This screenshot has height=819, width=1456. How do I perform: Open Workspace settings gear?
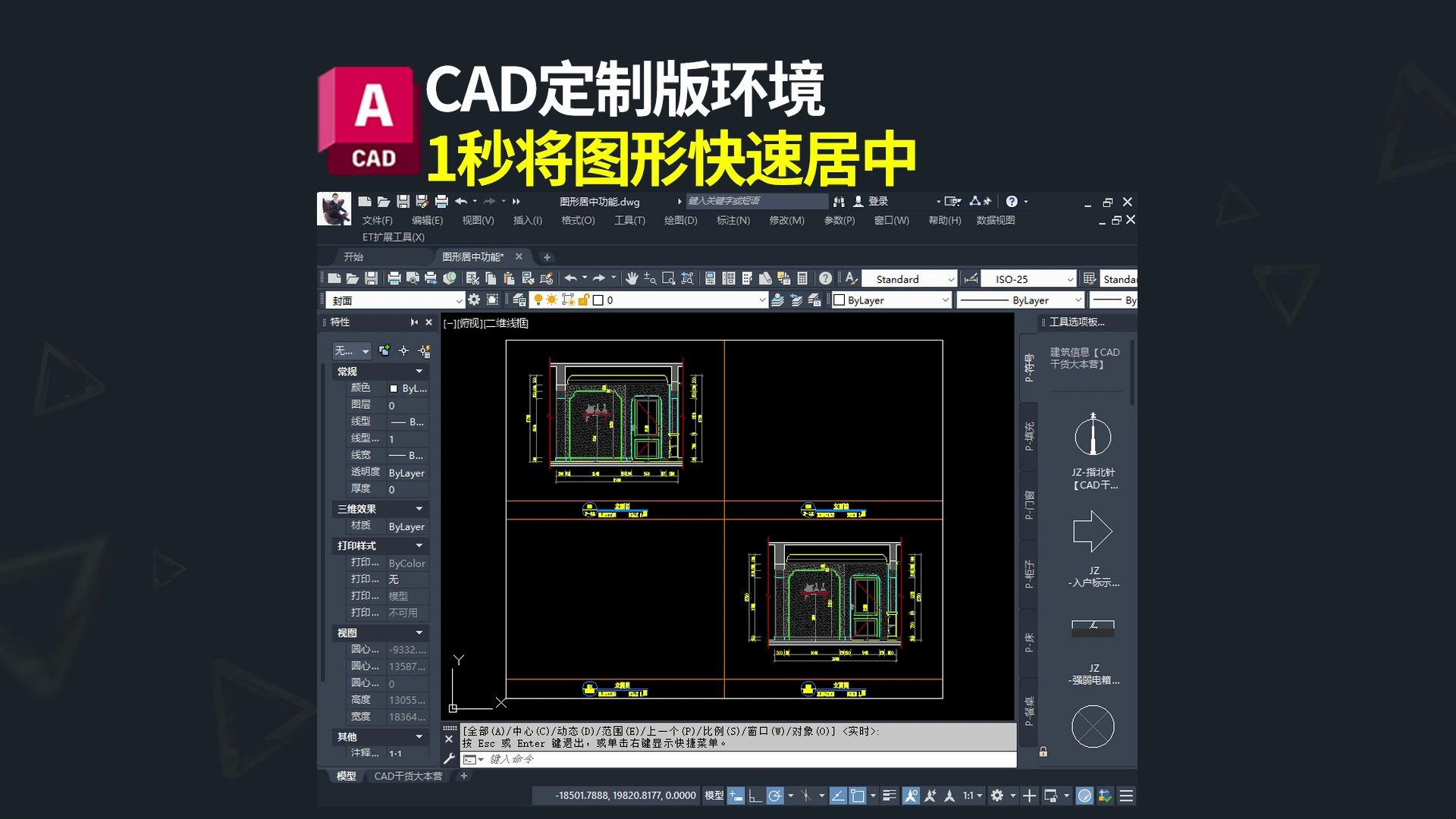473,300
